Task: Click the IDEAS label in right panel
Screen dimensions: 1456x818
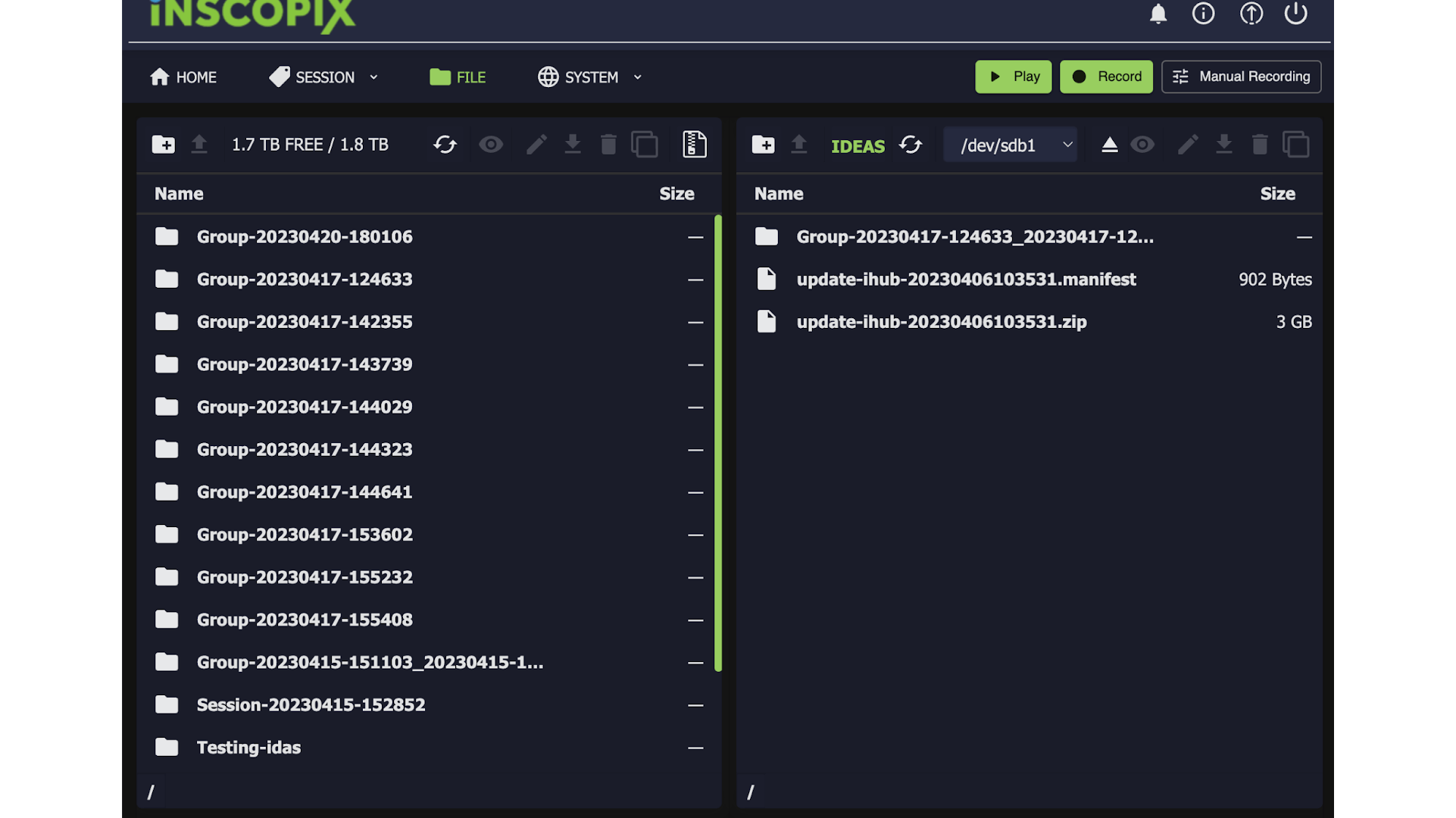Action: [858, 146]
